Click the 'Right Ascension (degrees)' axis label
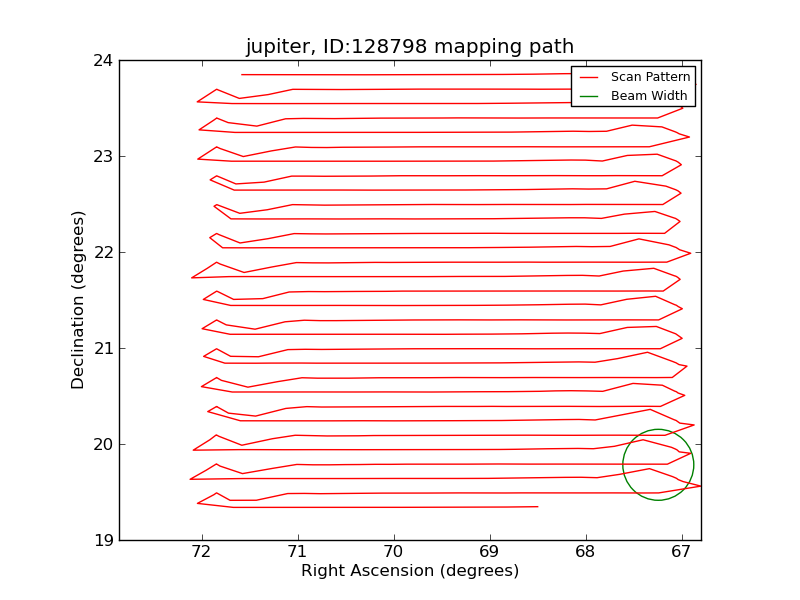This screenshot has width=800, height=600. [x=410, y=570]
